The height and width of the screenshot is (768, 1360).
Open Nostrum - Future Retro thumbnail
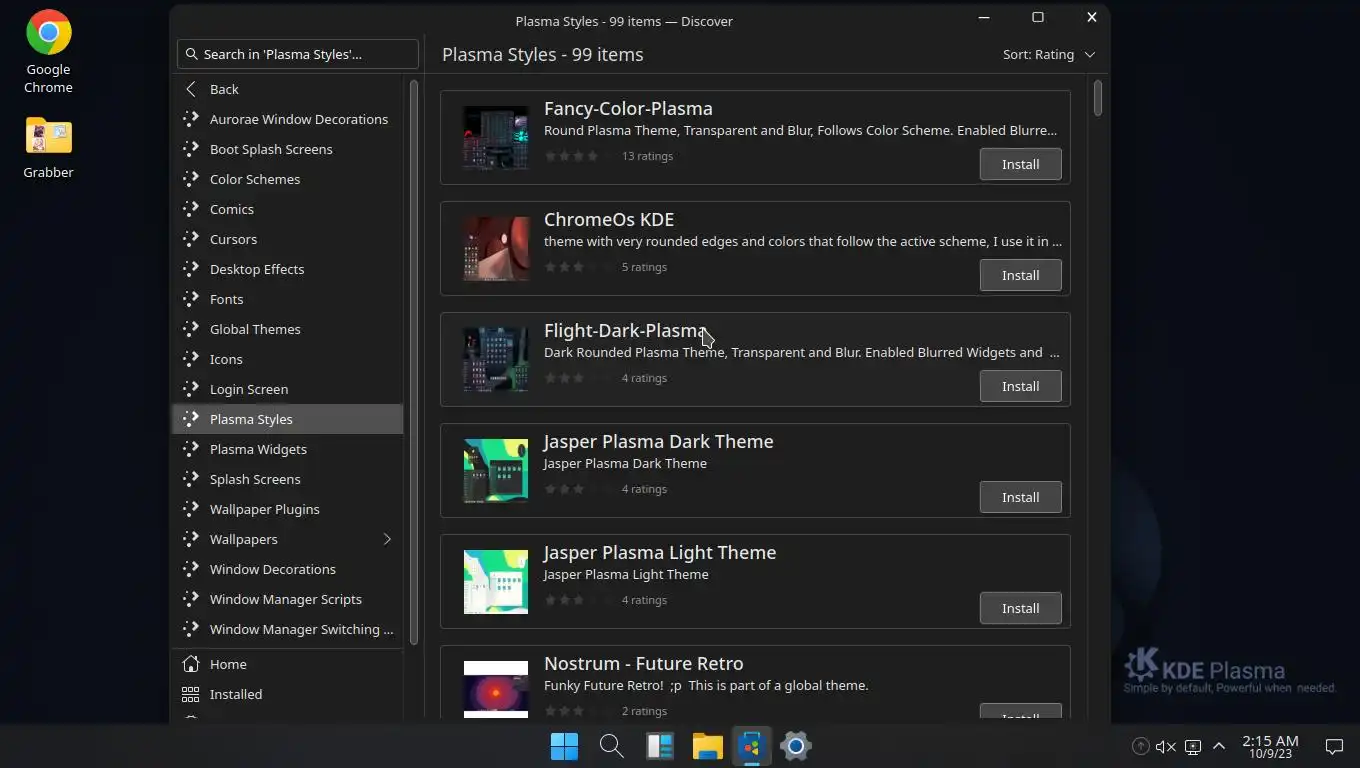coord(496,688)
